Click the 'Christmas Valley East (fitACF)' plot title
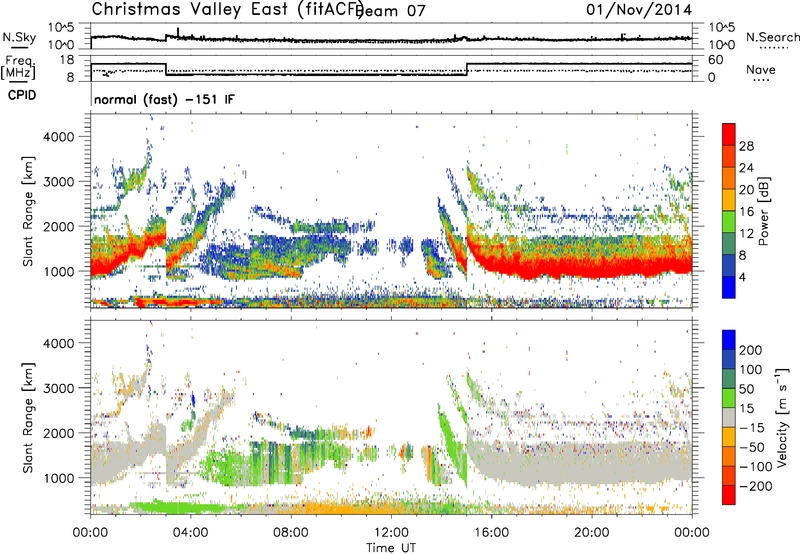Image resolution: width=800 pixels, height=554 pixels. (x=227, y=9)
